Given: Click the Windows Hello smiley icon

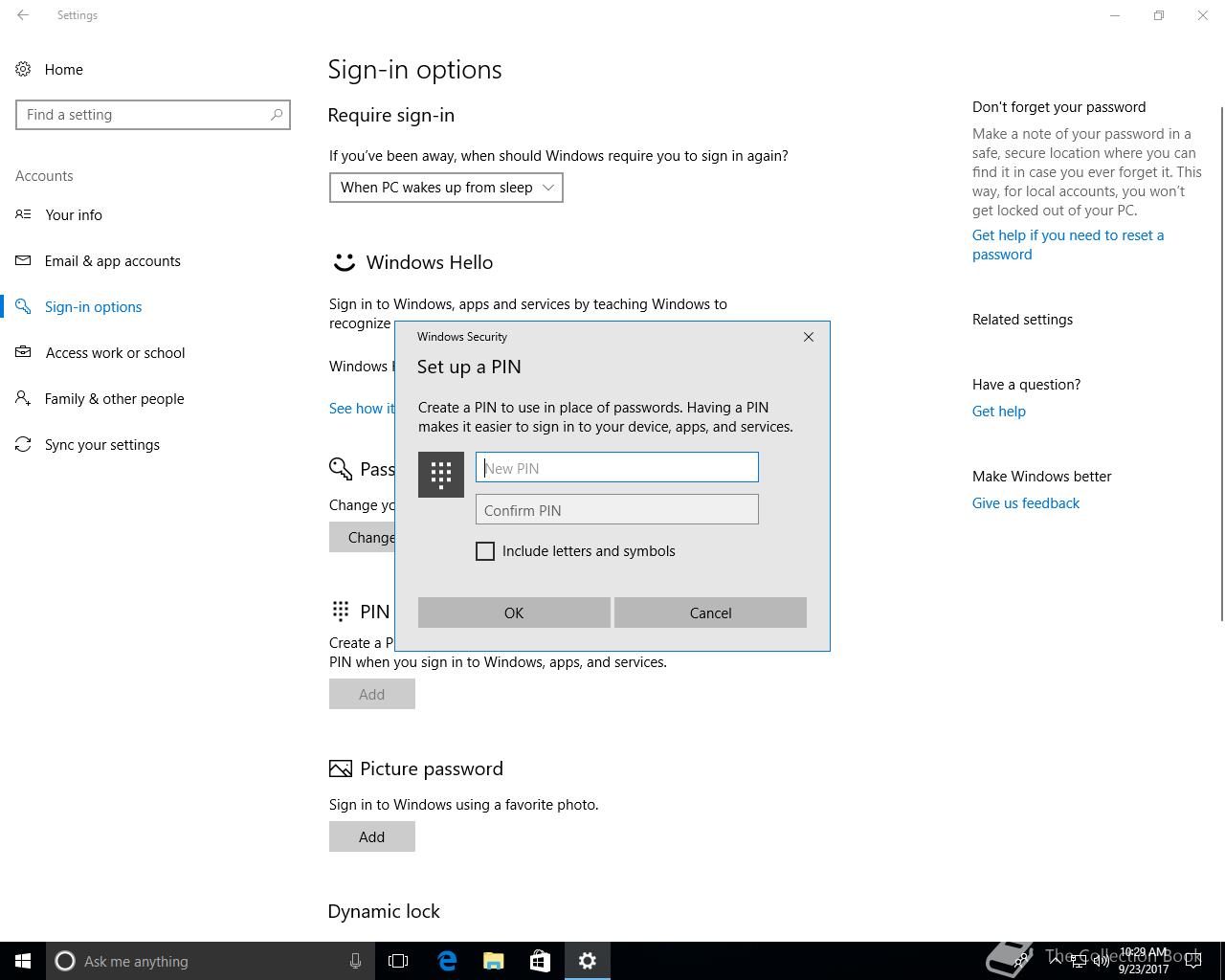Looking at the screenshot, I should click(x=344, y=262).
